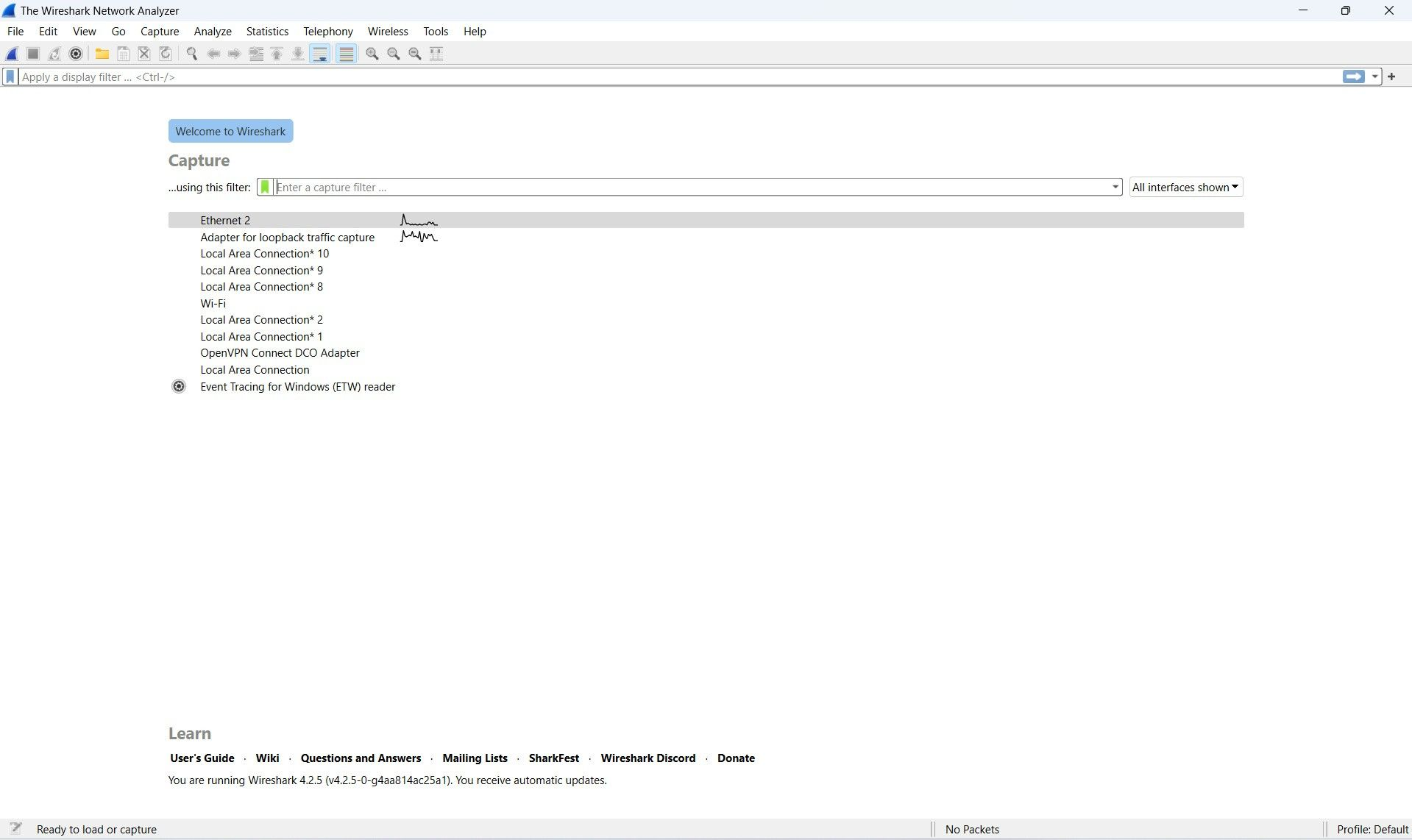Image resolution: width=1412 pixels, height=840 pixels.
Task: Zoom in main window text icon
Action: point(372,54)
